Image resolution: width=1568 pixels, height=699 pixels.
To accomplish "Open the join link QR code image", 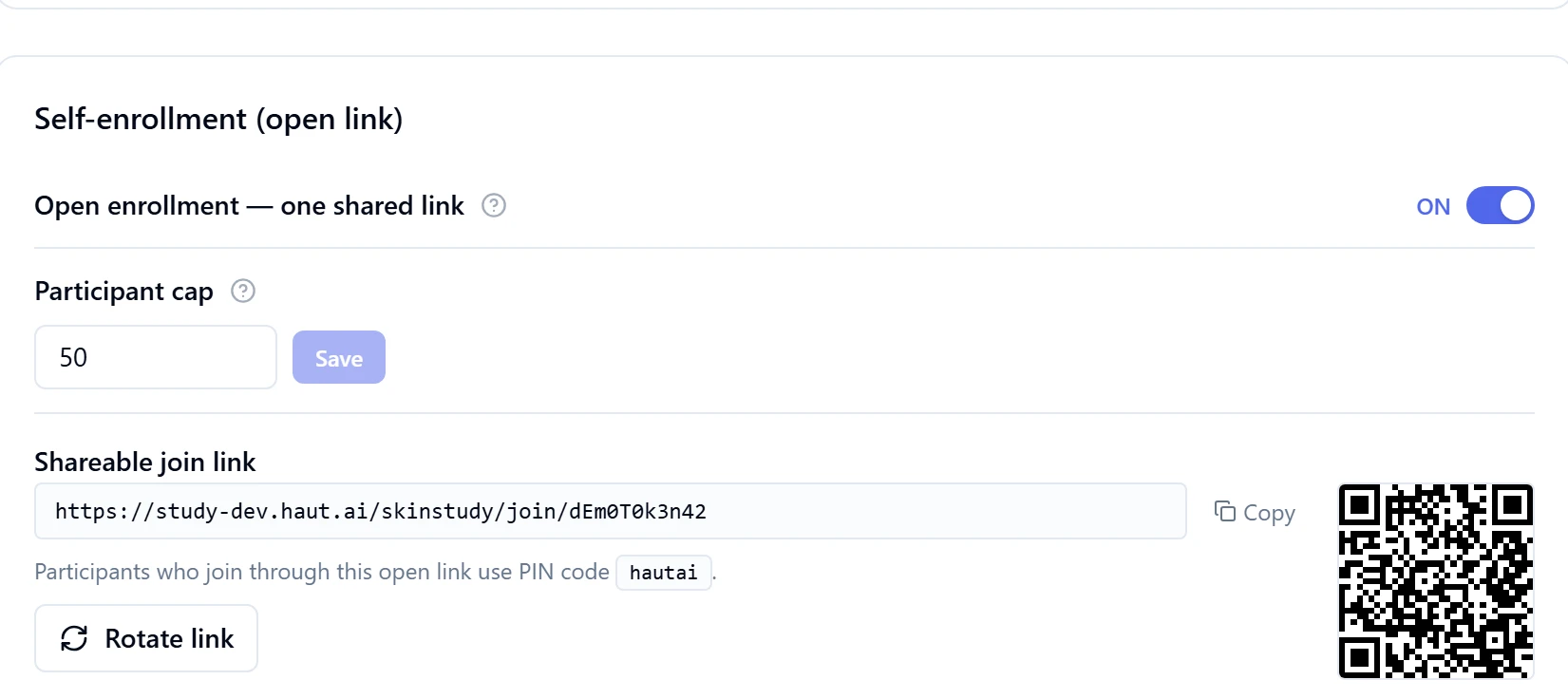I will 1436,581.
